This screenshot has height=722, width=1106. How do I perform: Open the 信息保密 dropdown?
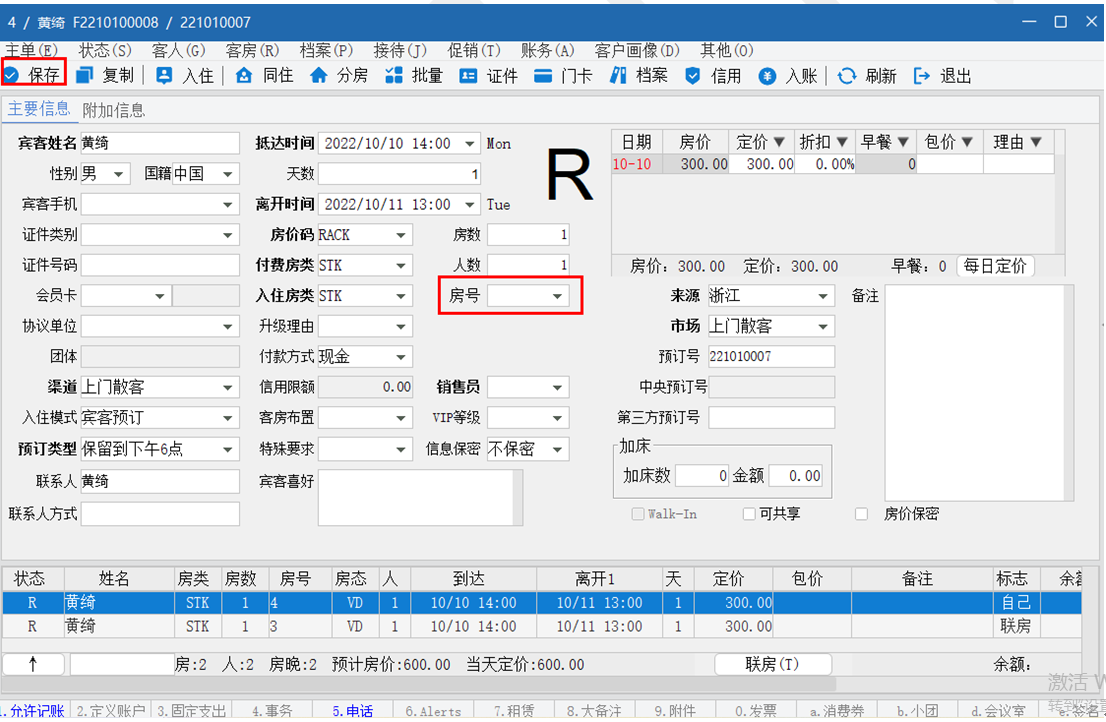tap(557, 449)
